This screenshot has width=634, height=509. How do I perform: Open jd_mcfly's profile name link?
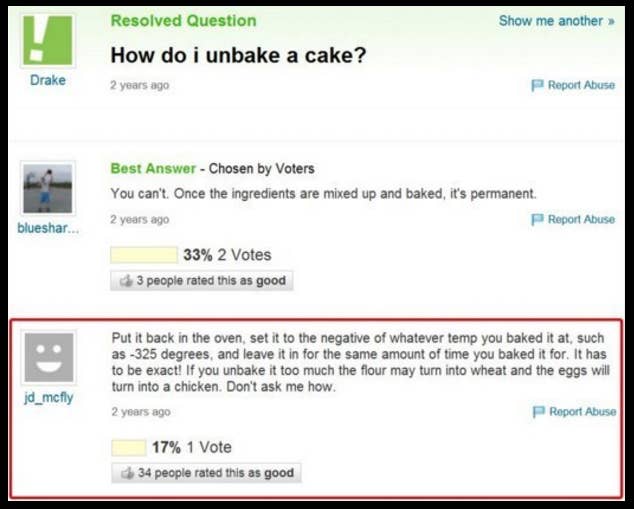click(x=47, y=398)
